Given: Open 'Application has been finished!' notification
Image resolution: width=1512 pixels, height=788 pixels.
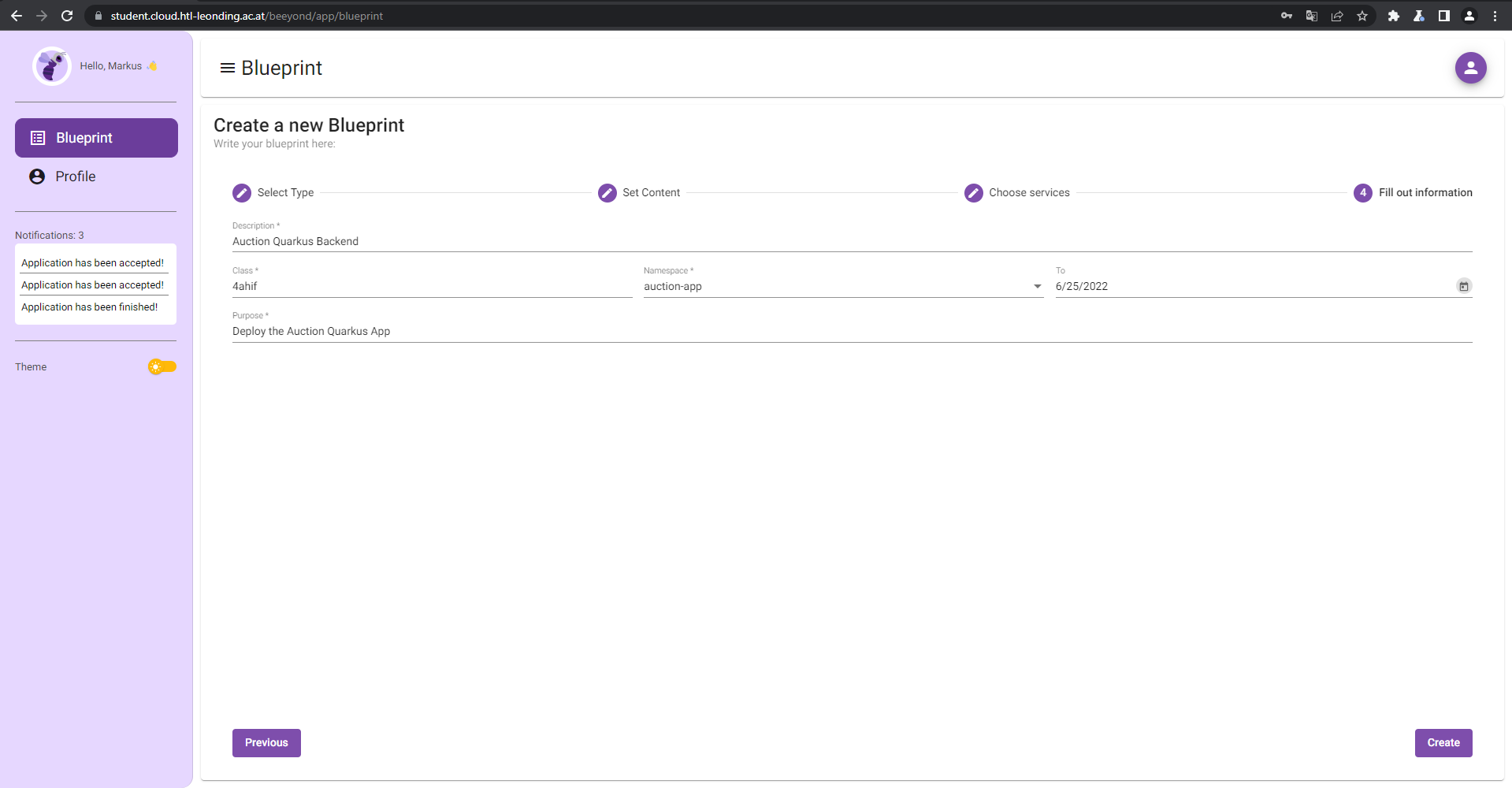Looking at the screenshot, I should pyautogui.click(x=90, y=307).
